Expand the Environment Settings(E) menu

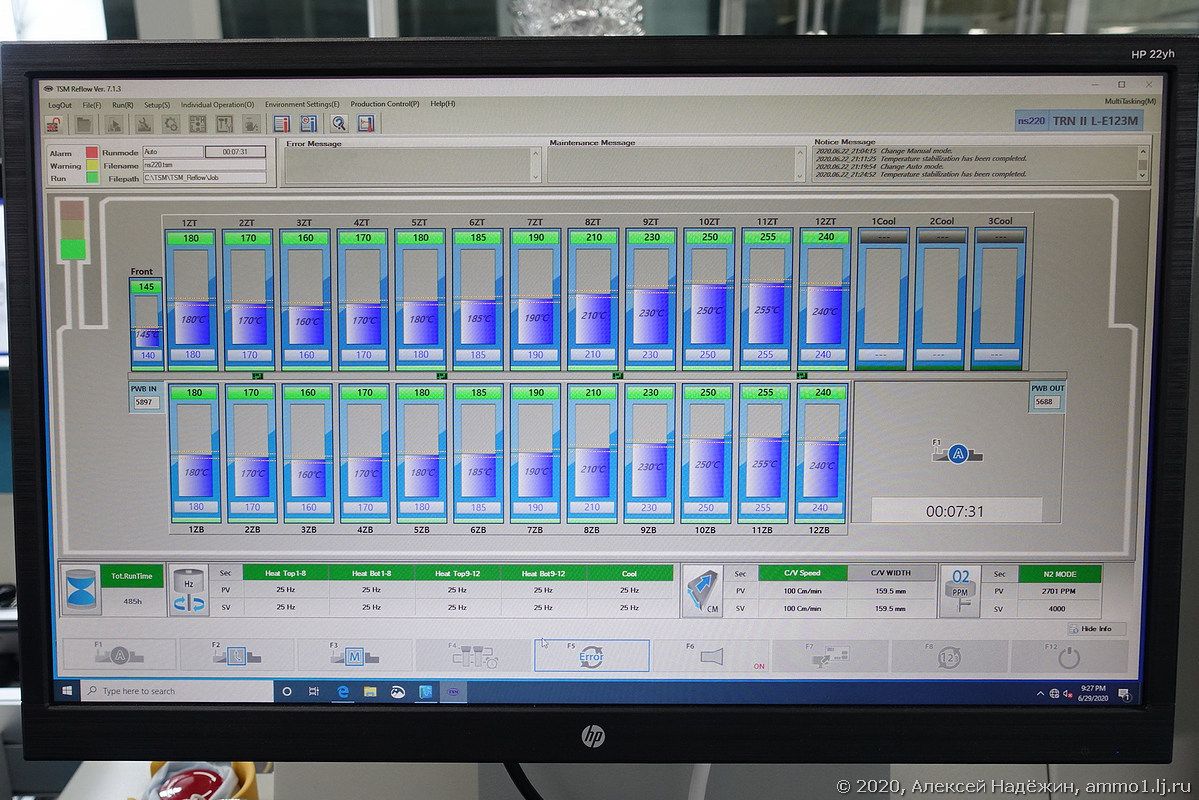(302, 104)
